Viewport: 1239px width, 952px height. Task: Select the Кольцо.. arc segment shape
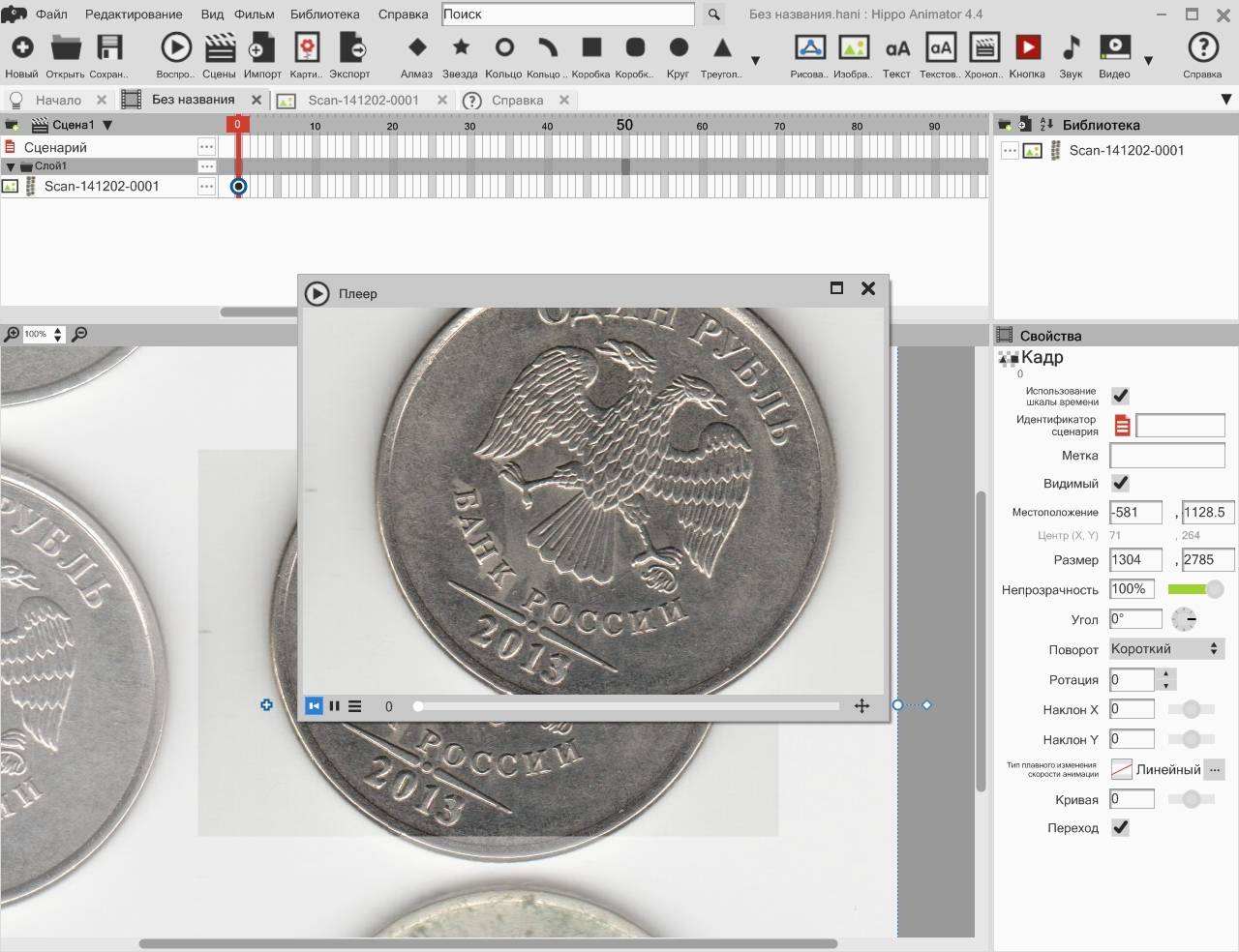pos(548,47)
